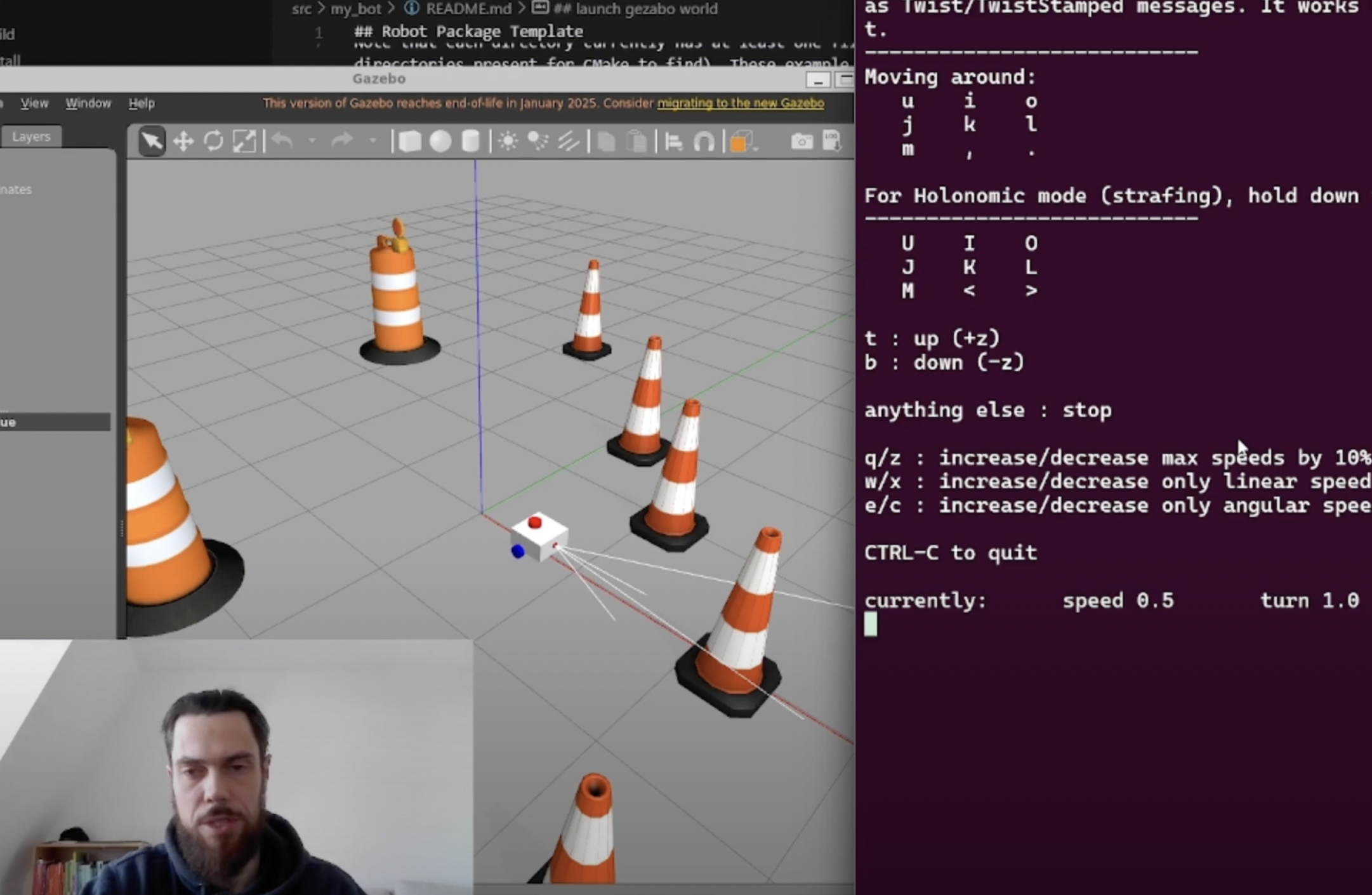Click the Gazebo window title bar text
The height and width of the screenshot is (895, 1372).
coord(379,79)
